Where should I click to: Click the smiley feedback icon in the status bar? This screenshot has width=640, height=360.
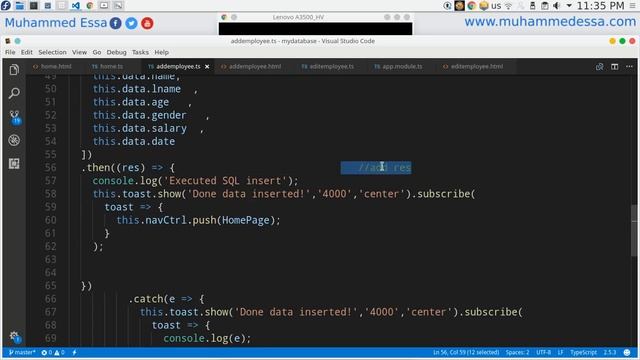(627, 352)
